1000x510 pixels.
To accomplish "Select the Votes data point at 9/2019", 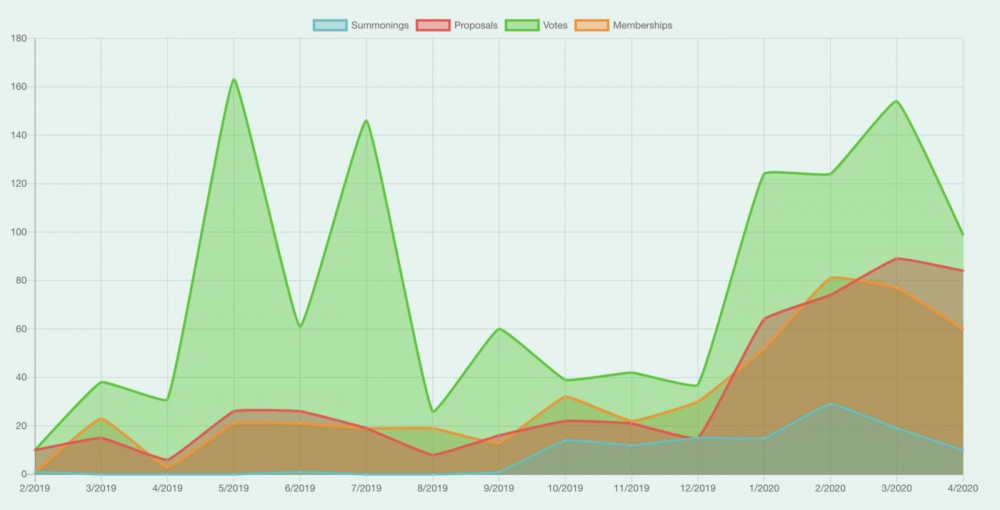I will point(499,329).
